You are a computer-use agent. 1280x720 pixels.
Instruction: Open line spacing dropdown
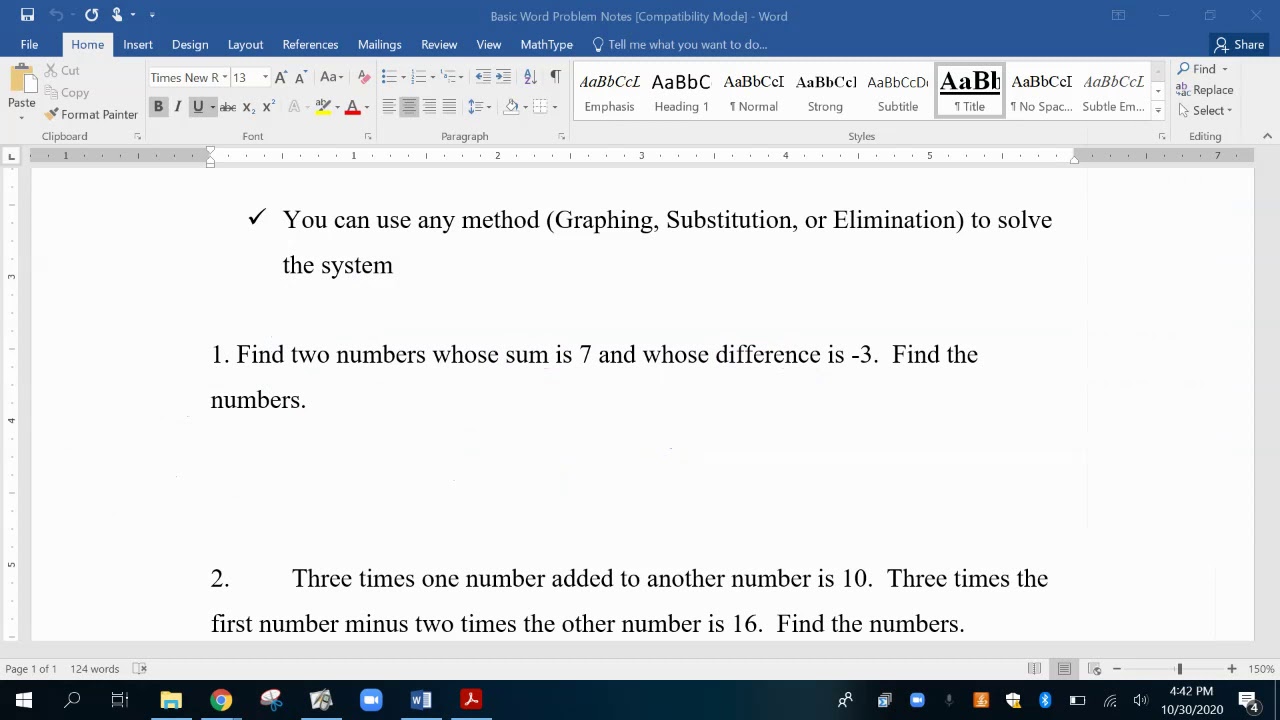pos(479,107)
